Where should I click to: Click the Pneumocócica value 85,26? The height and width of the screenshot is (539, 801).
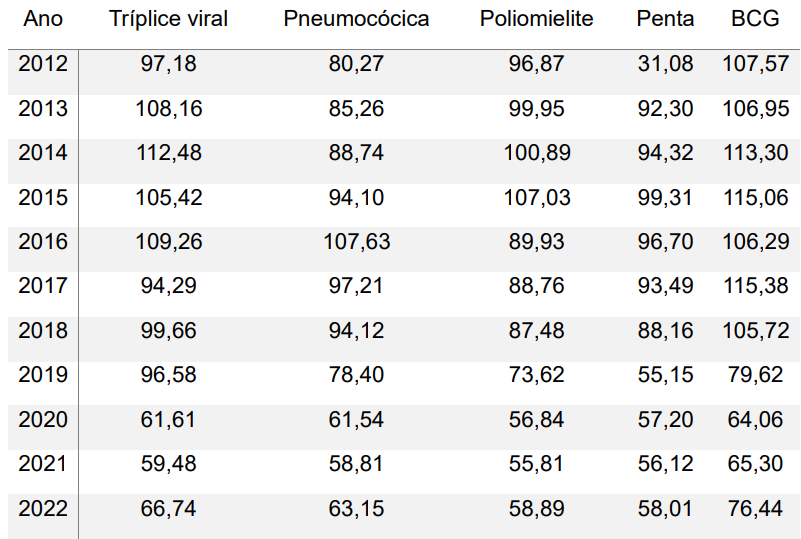[x=357, y=109]
